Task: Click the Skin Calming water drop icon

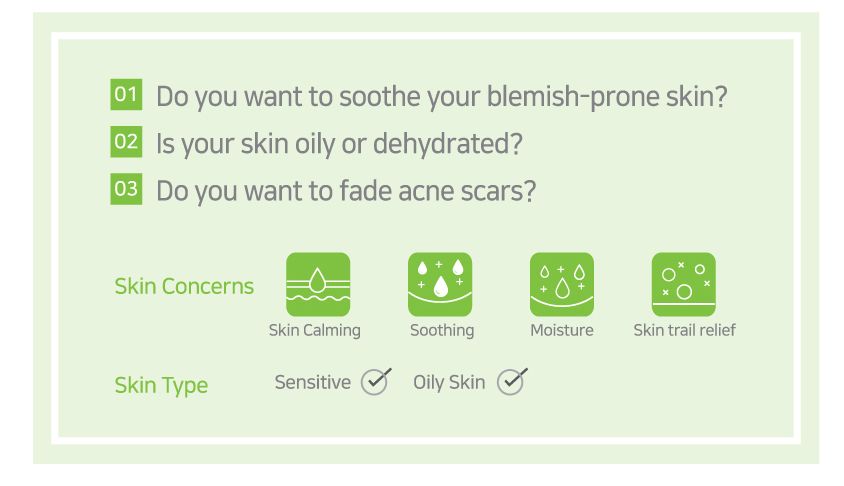Action: point(318,284)
